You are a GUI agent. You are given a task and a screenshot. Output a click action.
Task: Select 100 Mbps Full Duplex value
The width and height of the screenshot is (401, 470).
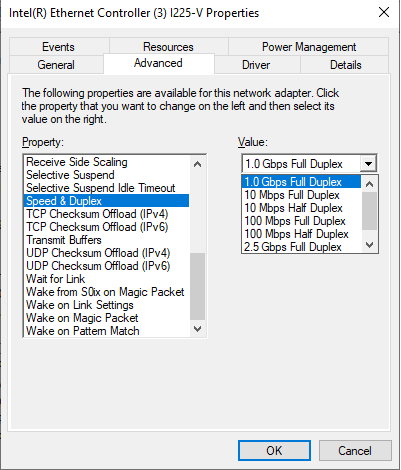[x=295, y=221]
